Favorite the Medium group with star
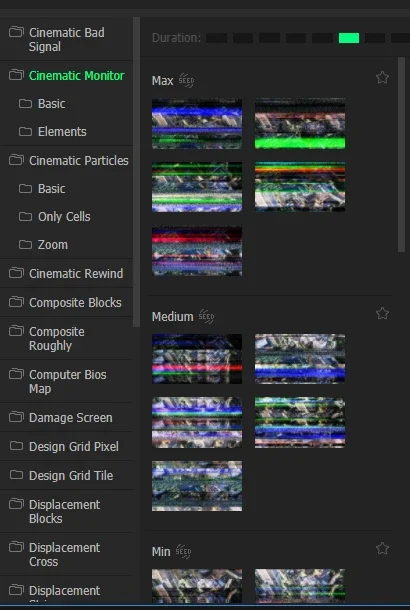 (x=382, y=313)
